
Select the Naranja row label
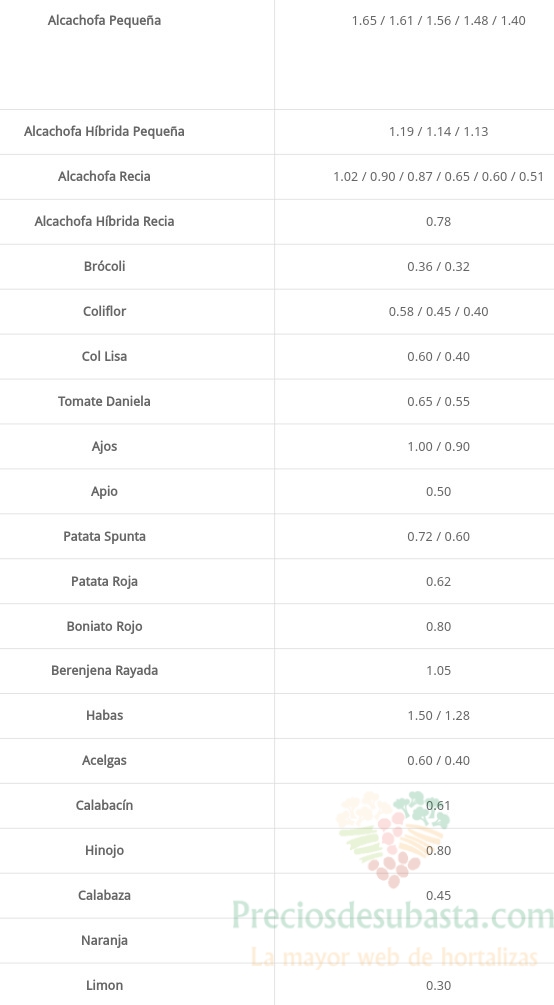(105, 940)
